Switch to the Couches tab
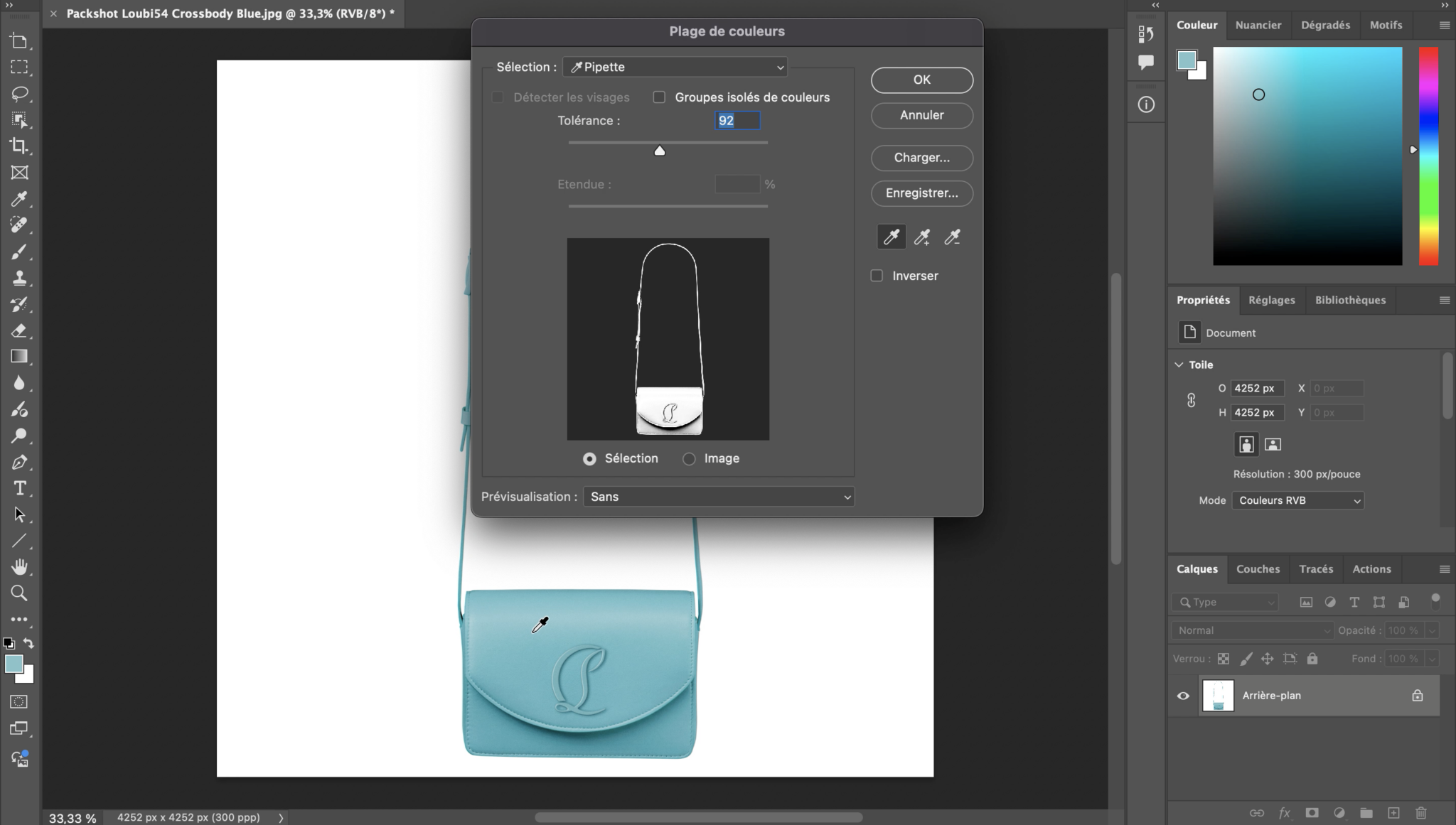This screenshot has height=825, width=1456. click(x=1258, y=568)
